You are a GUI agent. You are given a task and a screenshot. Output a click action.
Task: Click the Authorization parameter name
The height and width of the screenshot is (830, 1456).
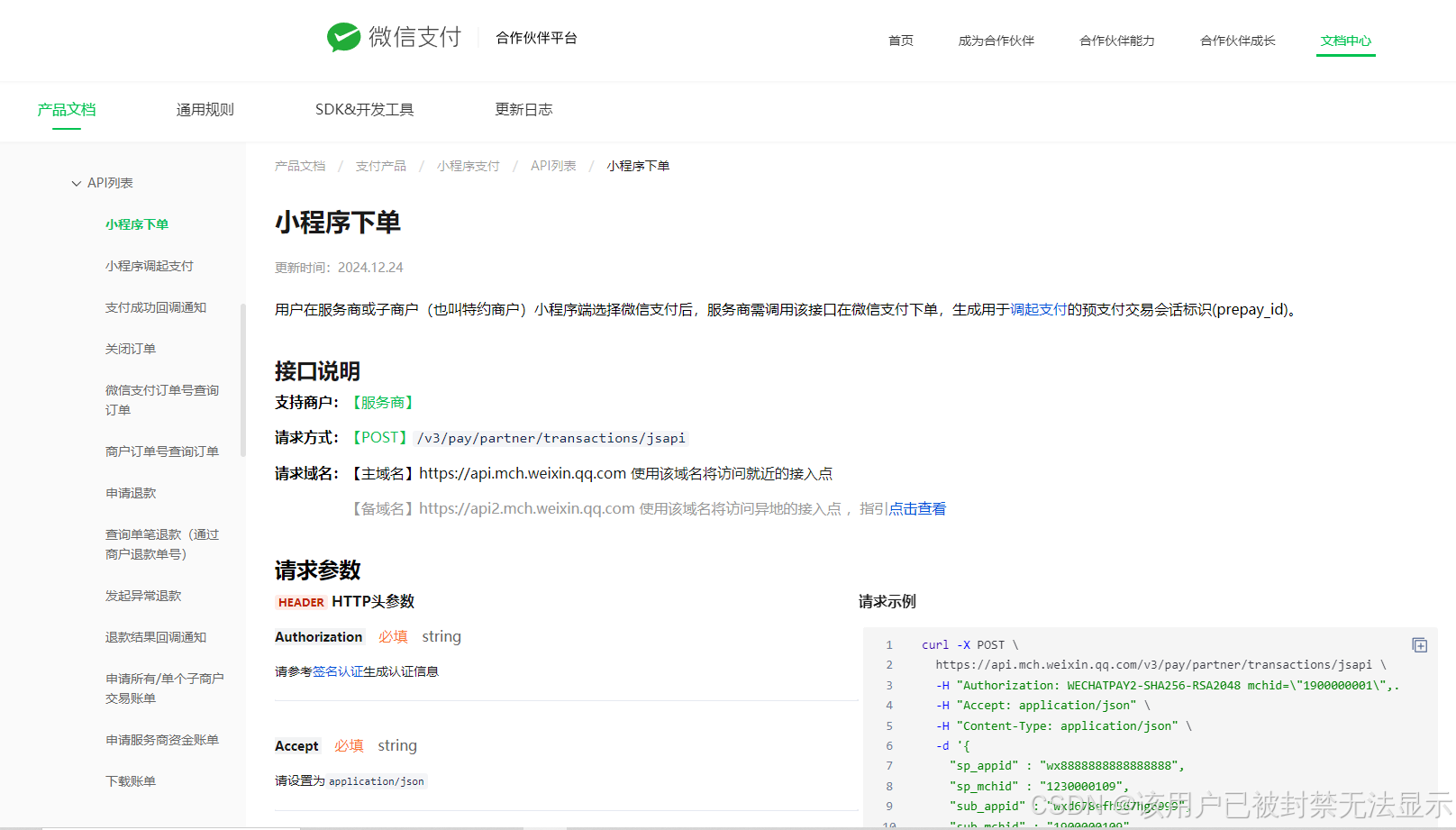319,636
